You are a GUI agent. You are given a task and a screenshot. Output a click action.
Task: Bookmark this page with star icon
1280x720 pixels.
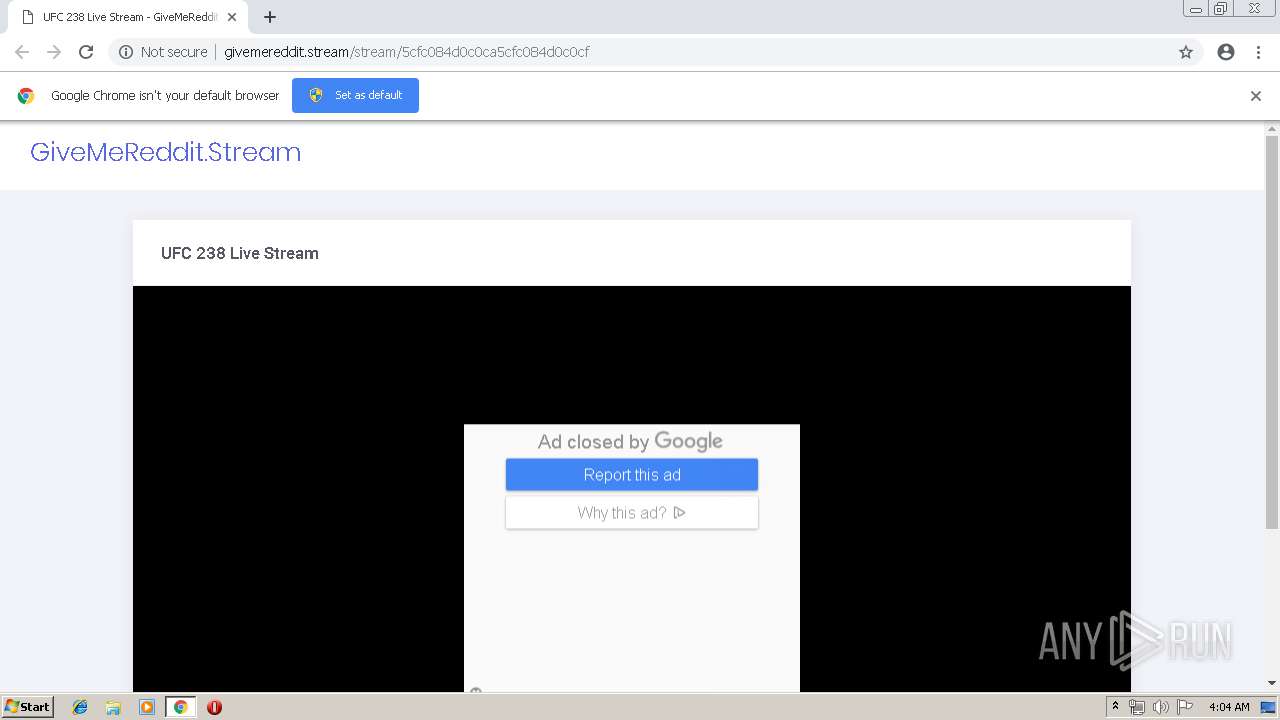(1186, 52)
